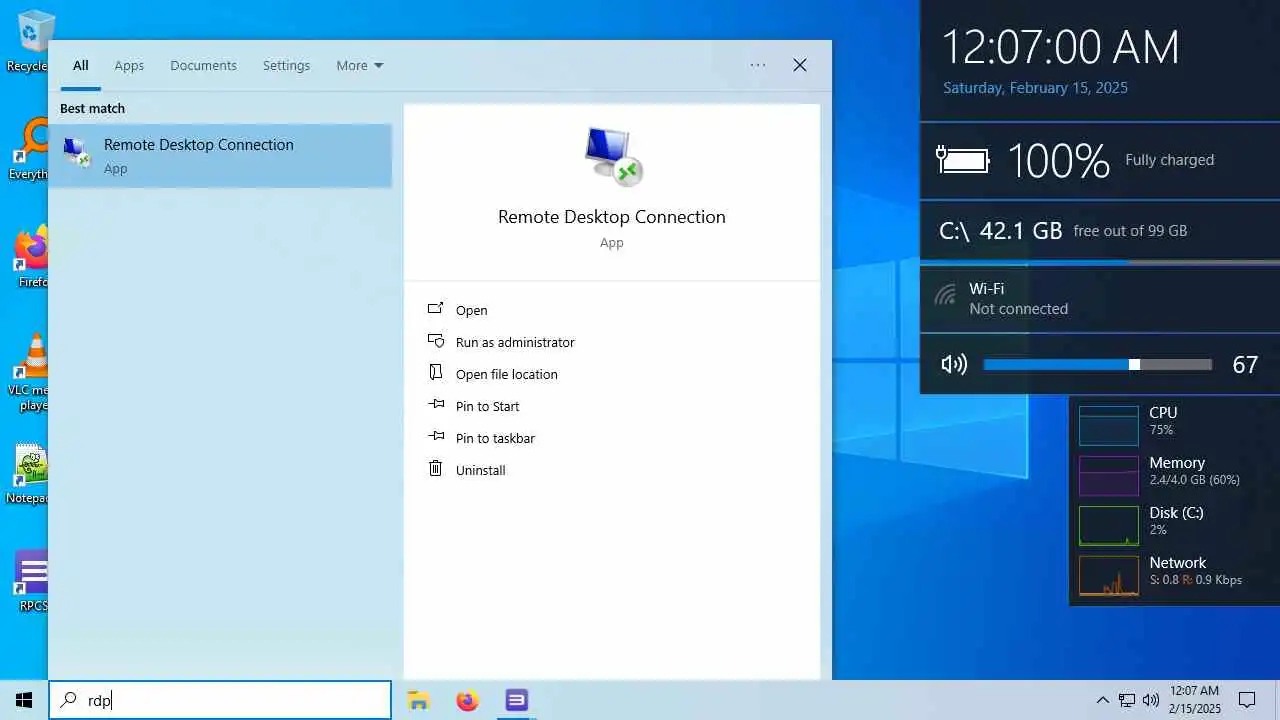Open File Explorer on taskbar
The width and height of the screenshot is (1280, 720).
(418, 700)
